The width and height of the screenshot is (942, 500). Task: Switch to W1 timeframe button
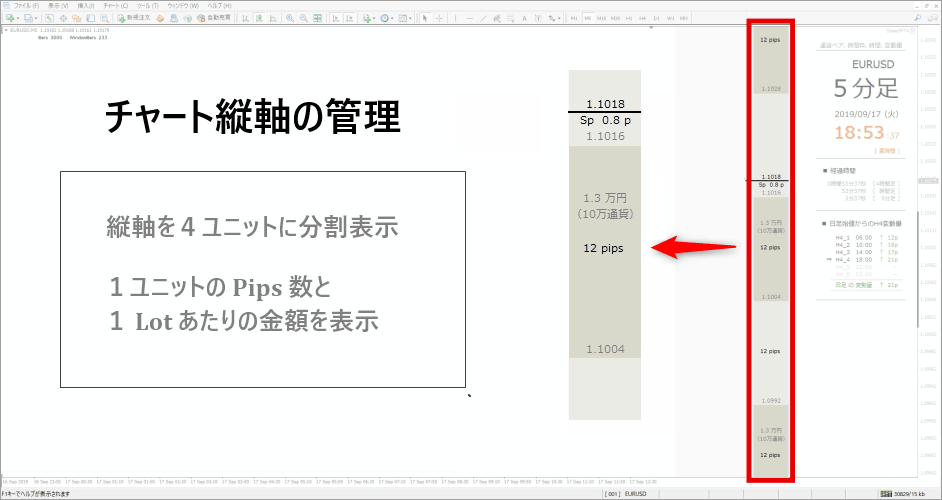tap(670, 18)
